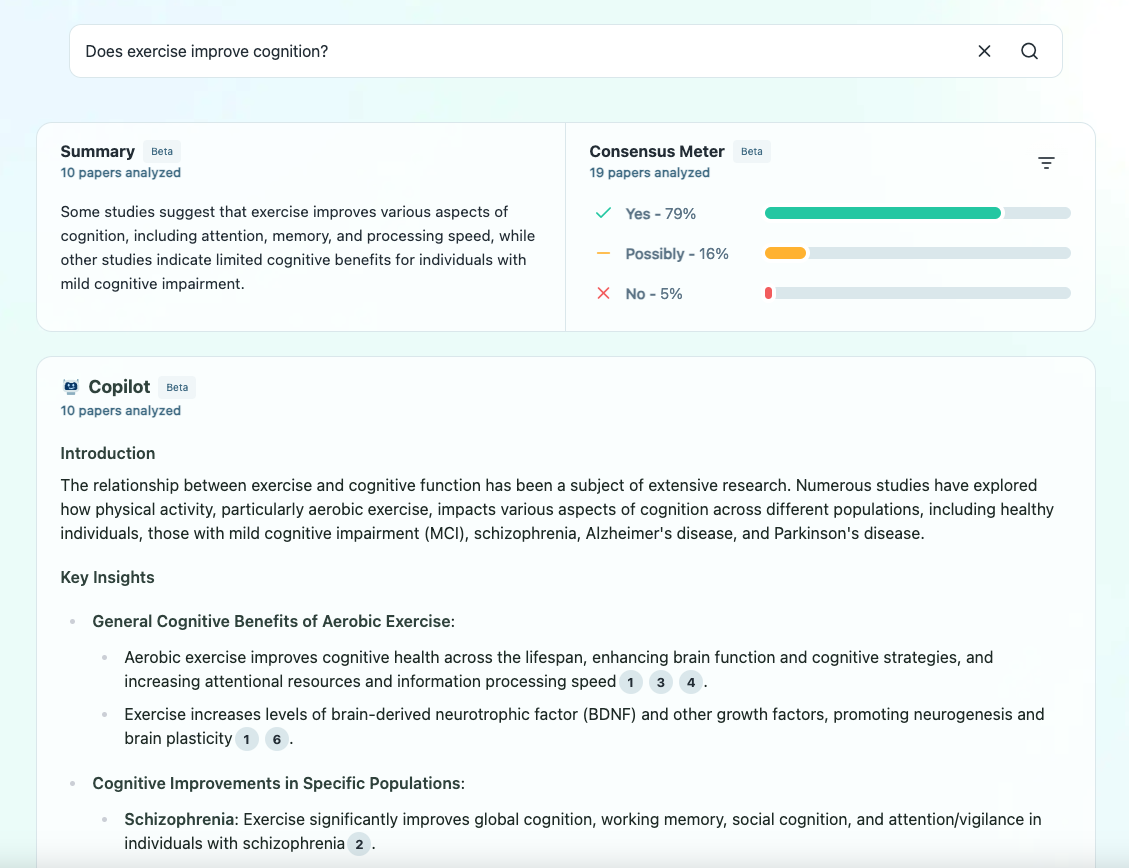This screenshot has height=868, width=1129.
Task: Open '19 papers analyzed' under Consensus Meter
Action: (649, 173)
